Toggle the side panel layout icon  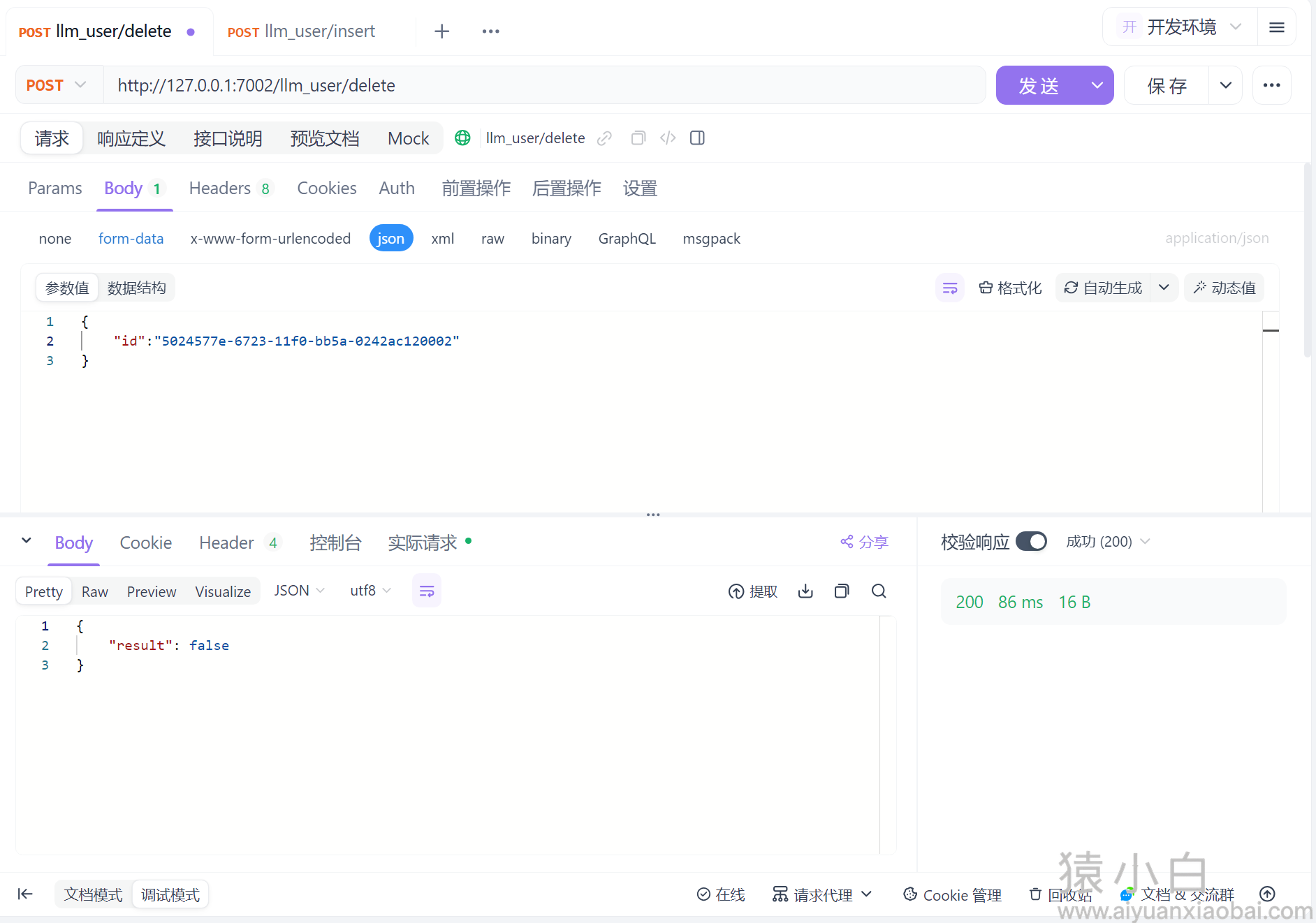(697, 138)
